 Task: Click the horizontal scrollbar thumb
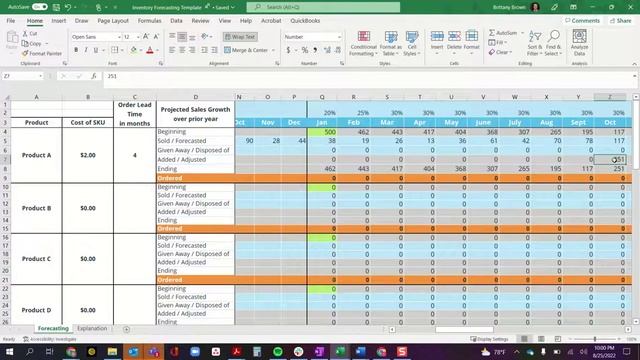point(464,329)
